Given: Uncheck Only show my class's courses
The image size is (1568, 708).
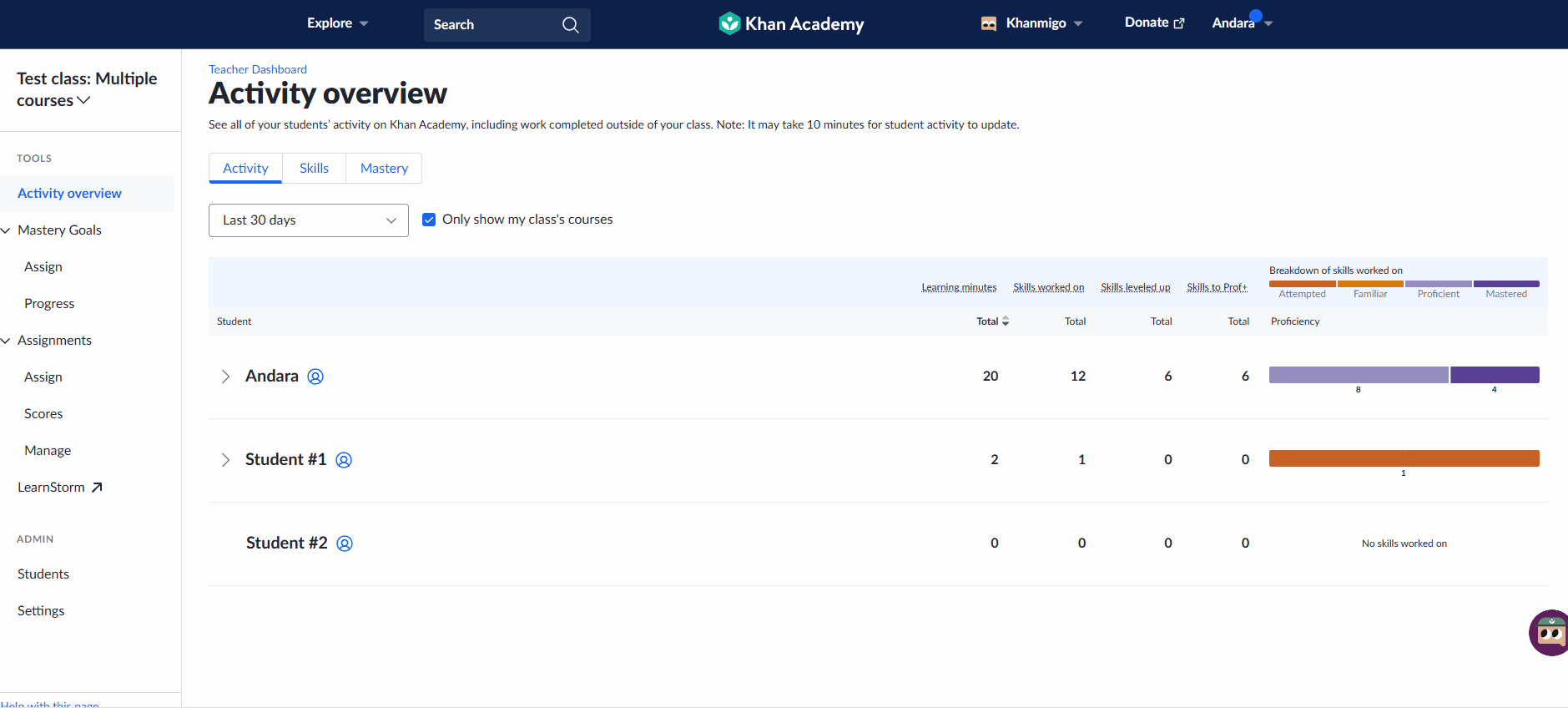Looking at the screenshot, I should click(429, 220).
